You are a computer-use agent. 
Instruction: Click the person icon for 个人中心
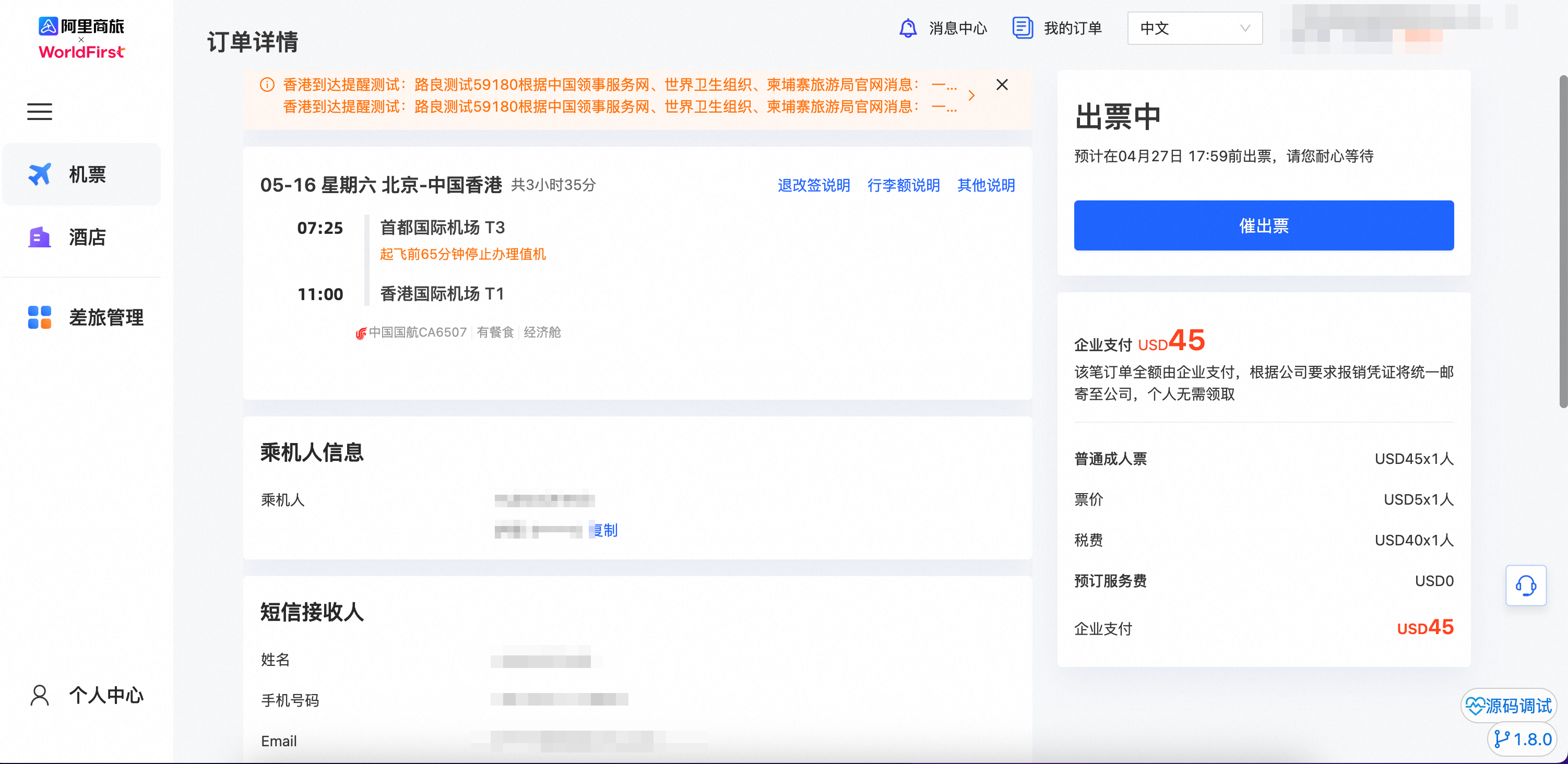[40, 695]
